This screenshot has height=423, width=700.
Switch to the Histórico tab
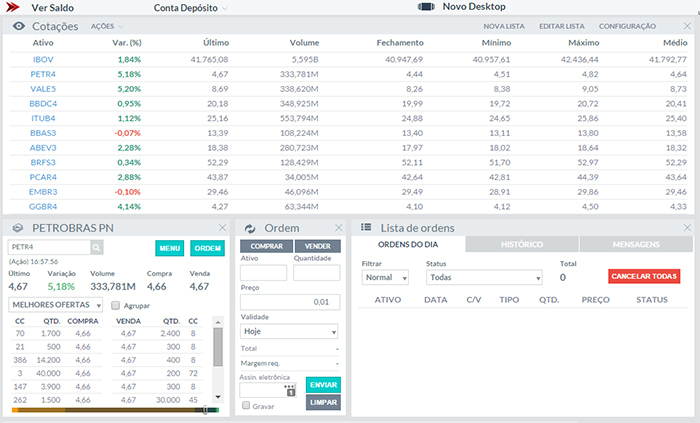(522, 244)
